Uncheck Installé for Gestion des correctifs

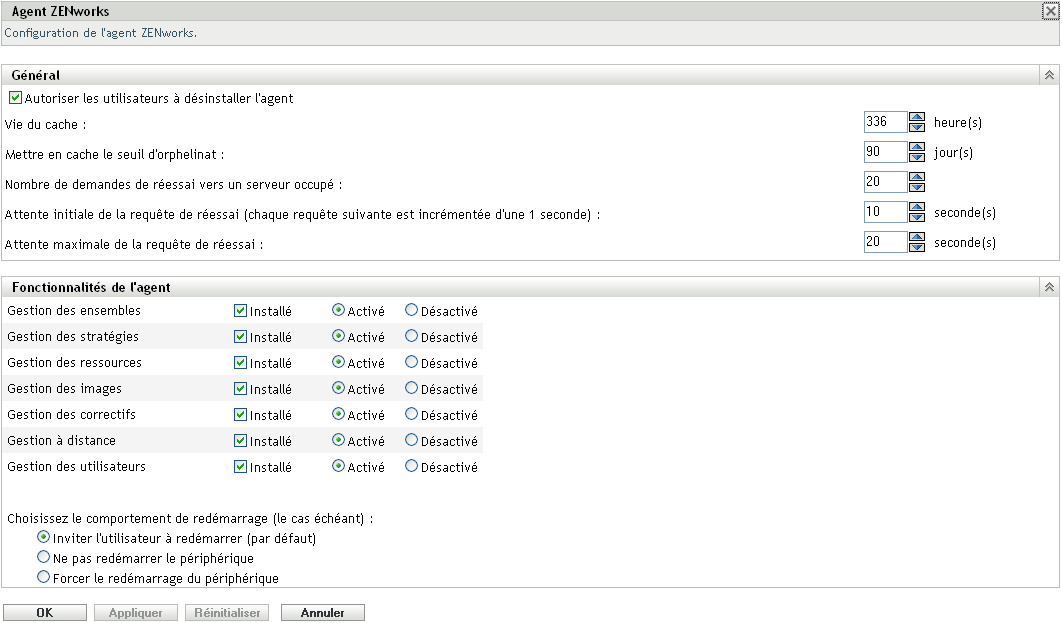pyautogui.click(x=240, y=414)
